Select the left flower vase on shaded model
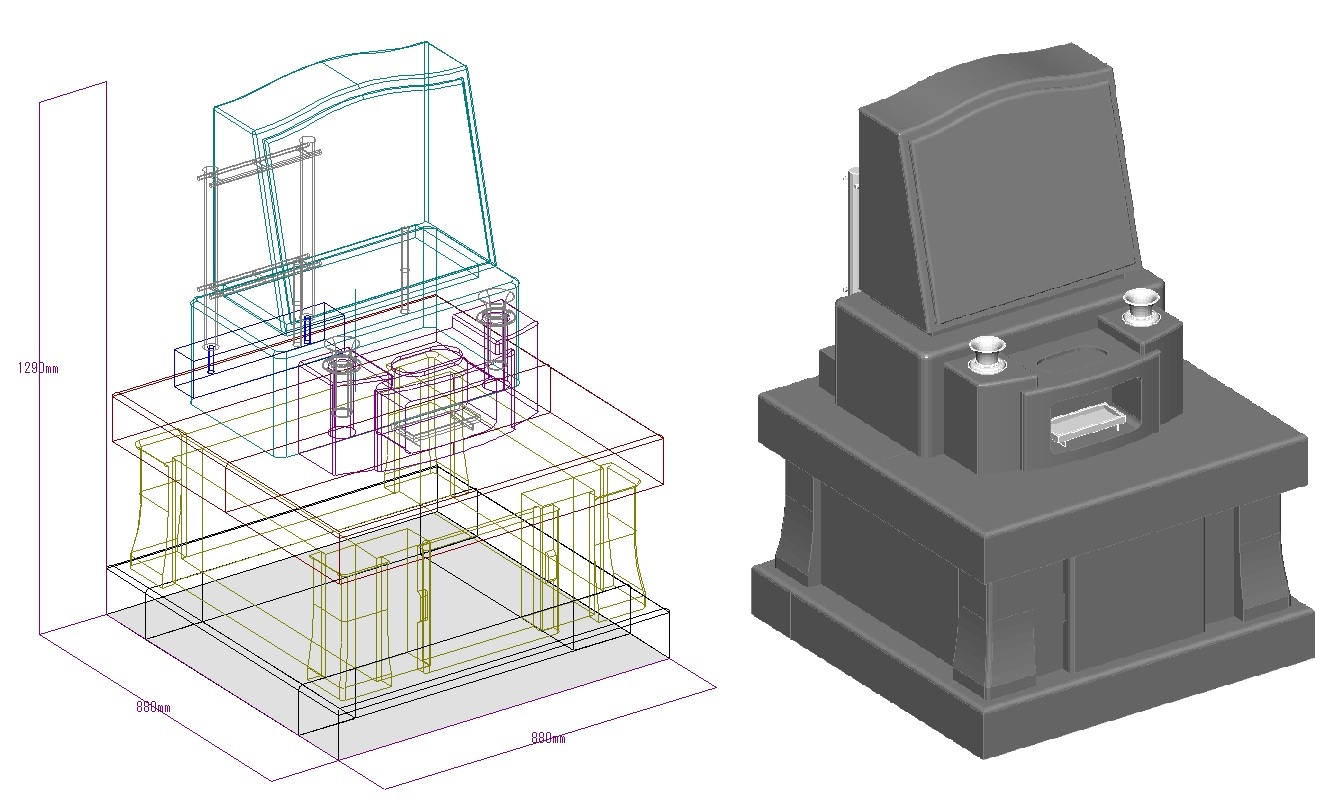Viewport: 1343px width, 800px height. [x=985, y=354]
